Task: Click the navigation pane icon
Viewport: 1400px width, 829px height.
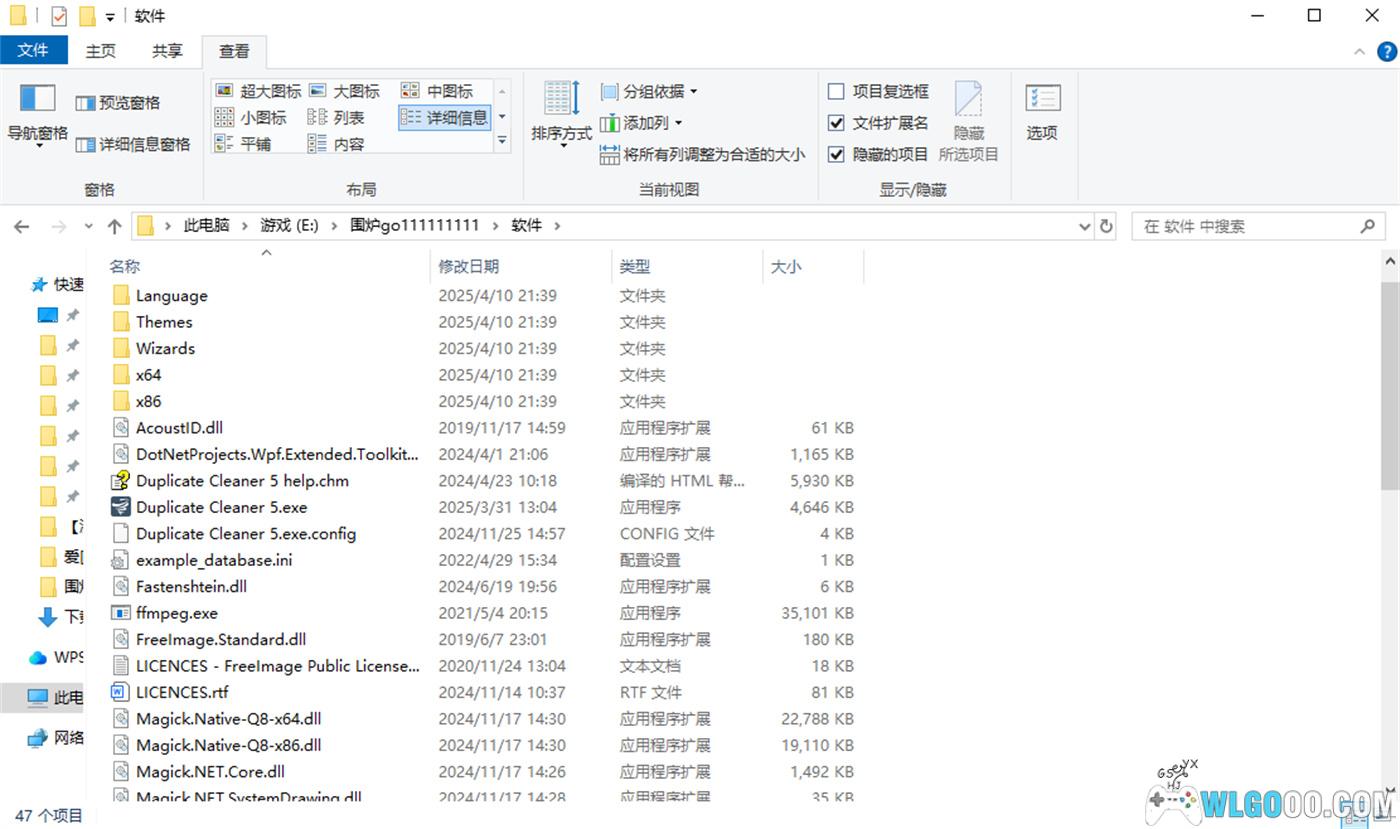Action: pos(37,99)
